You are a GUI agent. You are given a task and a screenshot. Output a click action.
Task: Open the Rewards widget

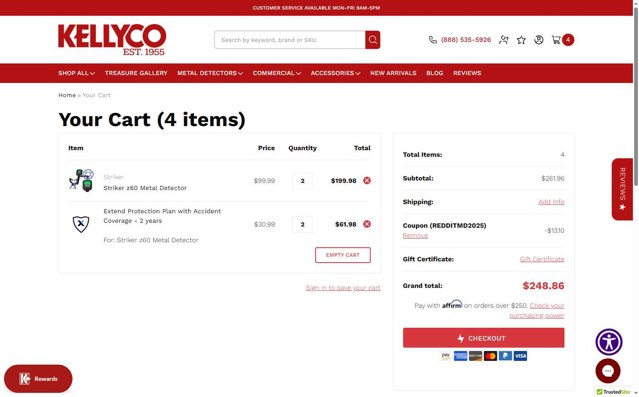(38, 379)
